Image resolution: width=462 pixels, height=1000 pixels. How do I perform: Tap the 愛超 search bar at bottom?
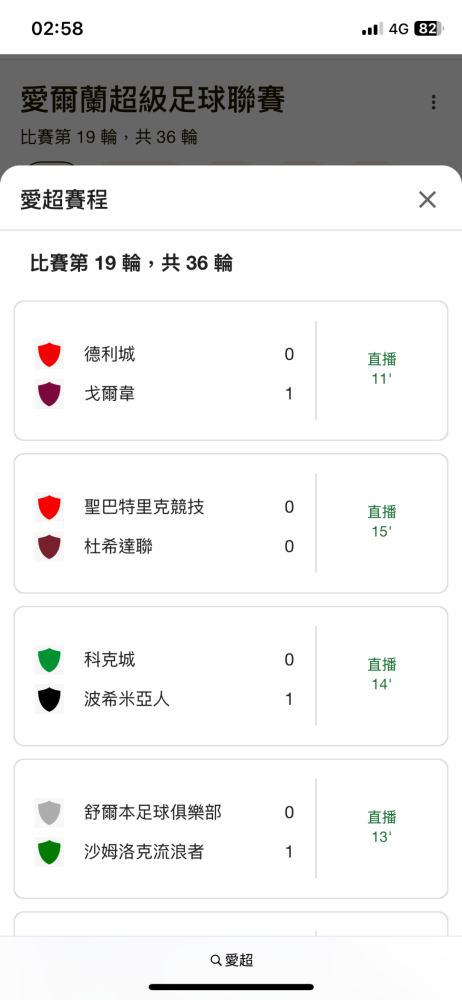coord(231,960)
